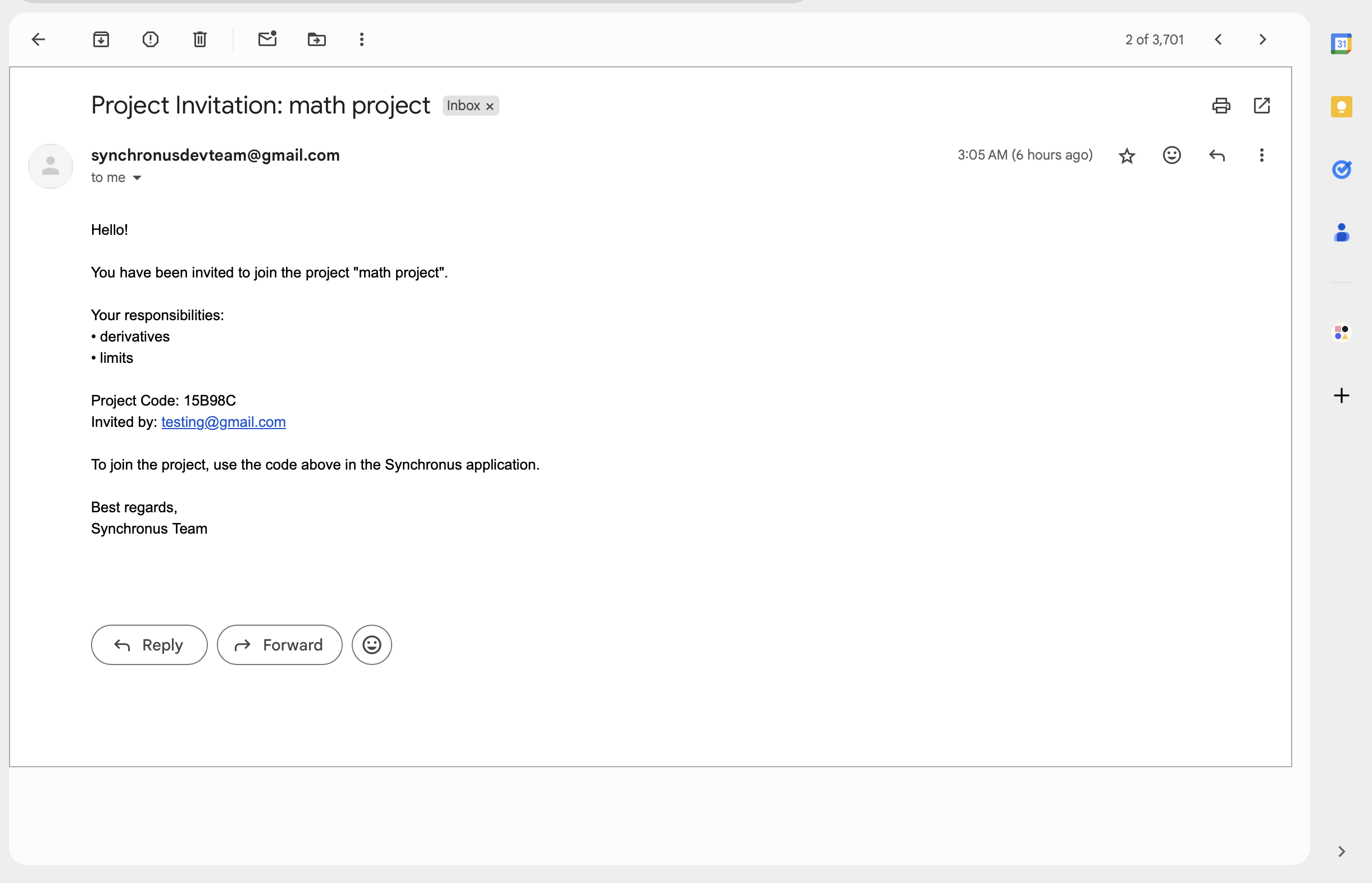The width and height of the screenshot is (1372, 883).
Task: Add emoji reaction beside timestamp
Action: pos(1171,156)
